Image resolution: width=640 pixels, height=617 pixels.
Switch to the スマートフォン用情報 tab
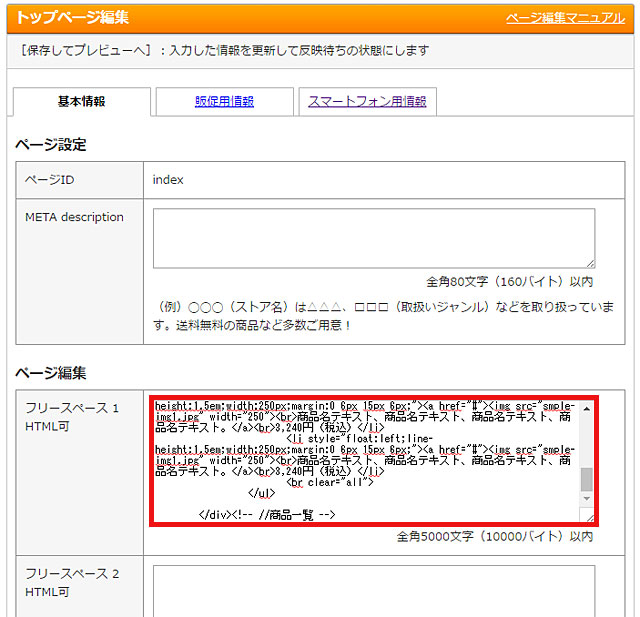(x=367, y=101)
